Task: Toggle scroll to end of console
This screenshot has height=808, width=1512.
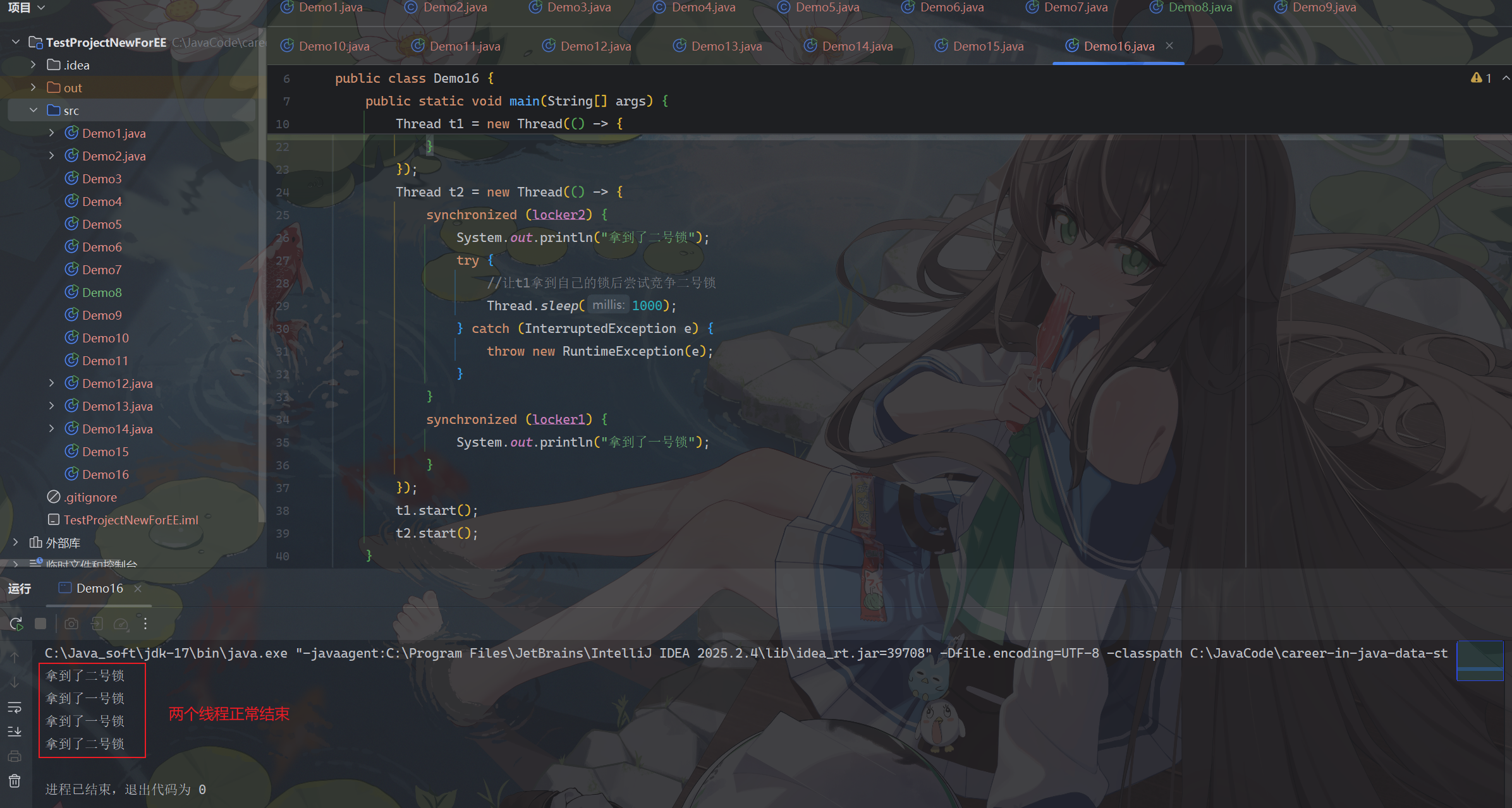Action: point(15,732)
